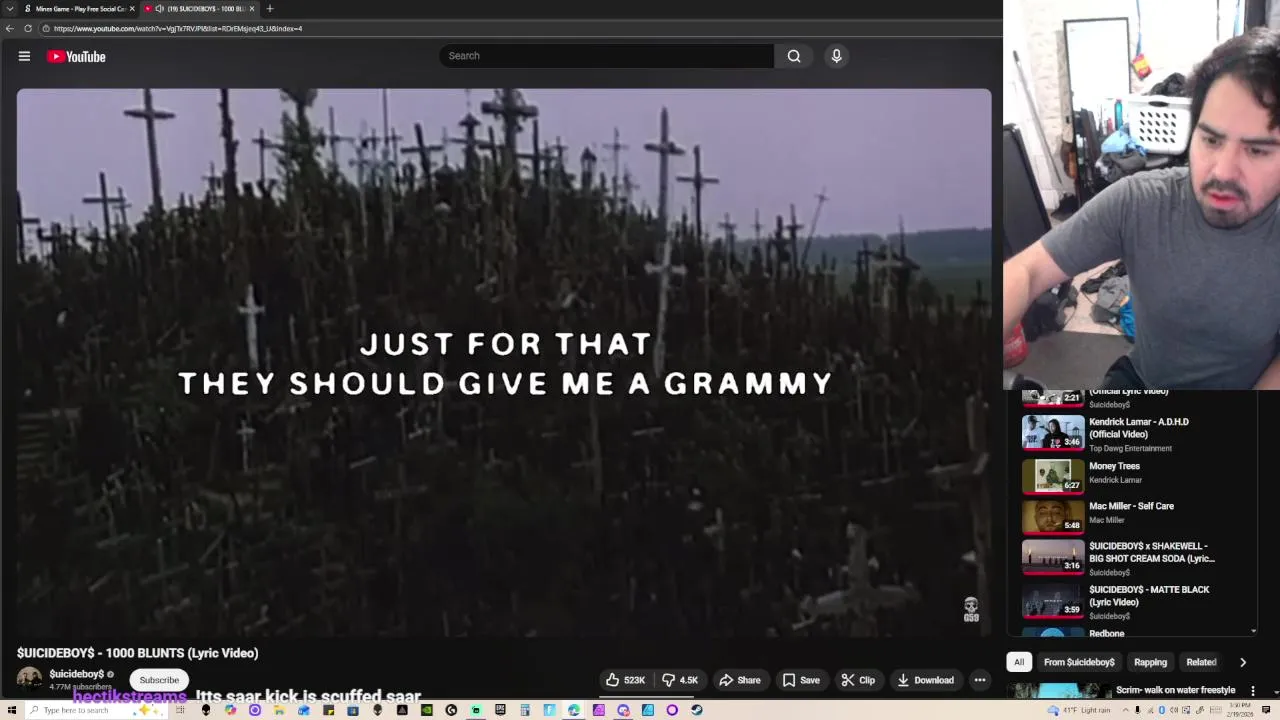
Task: Save the video to a playlist
Action: click(x=801, y=680)
